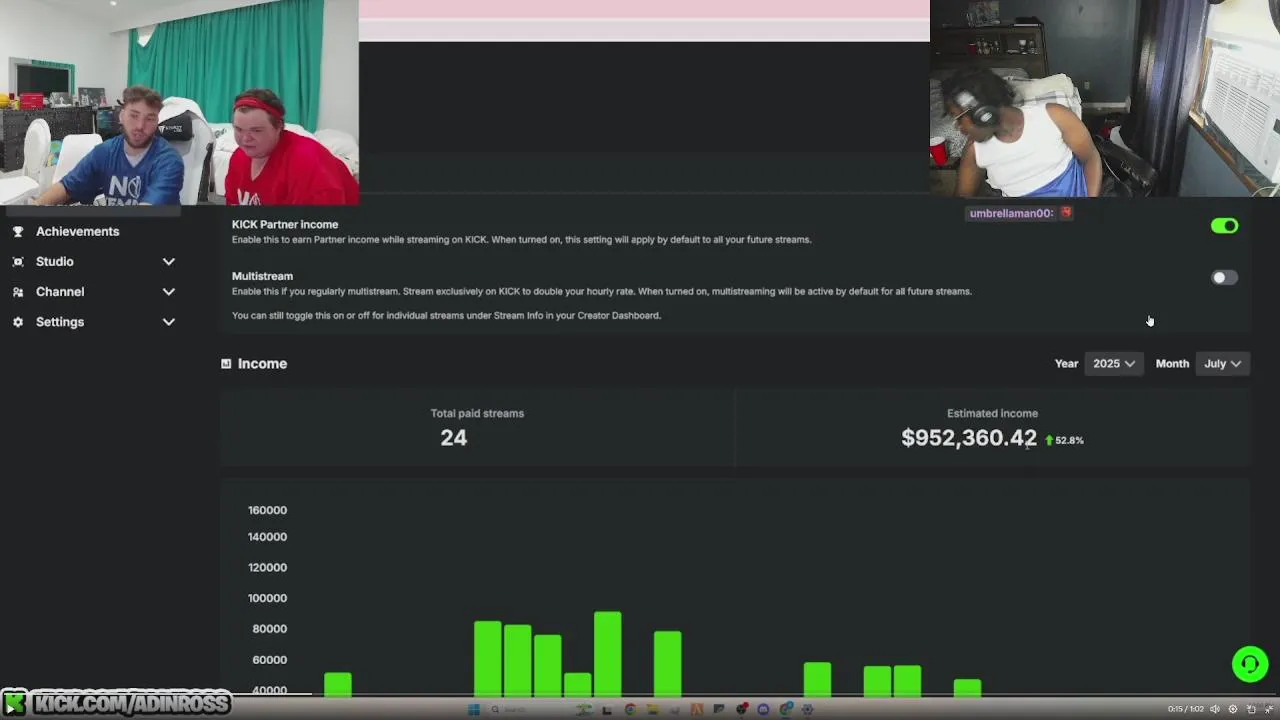1280x720 pixels.
Task: Click the first green bar in the chart
Action: coord(338,684)
